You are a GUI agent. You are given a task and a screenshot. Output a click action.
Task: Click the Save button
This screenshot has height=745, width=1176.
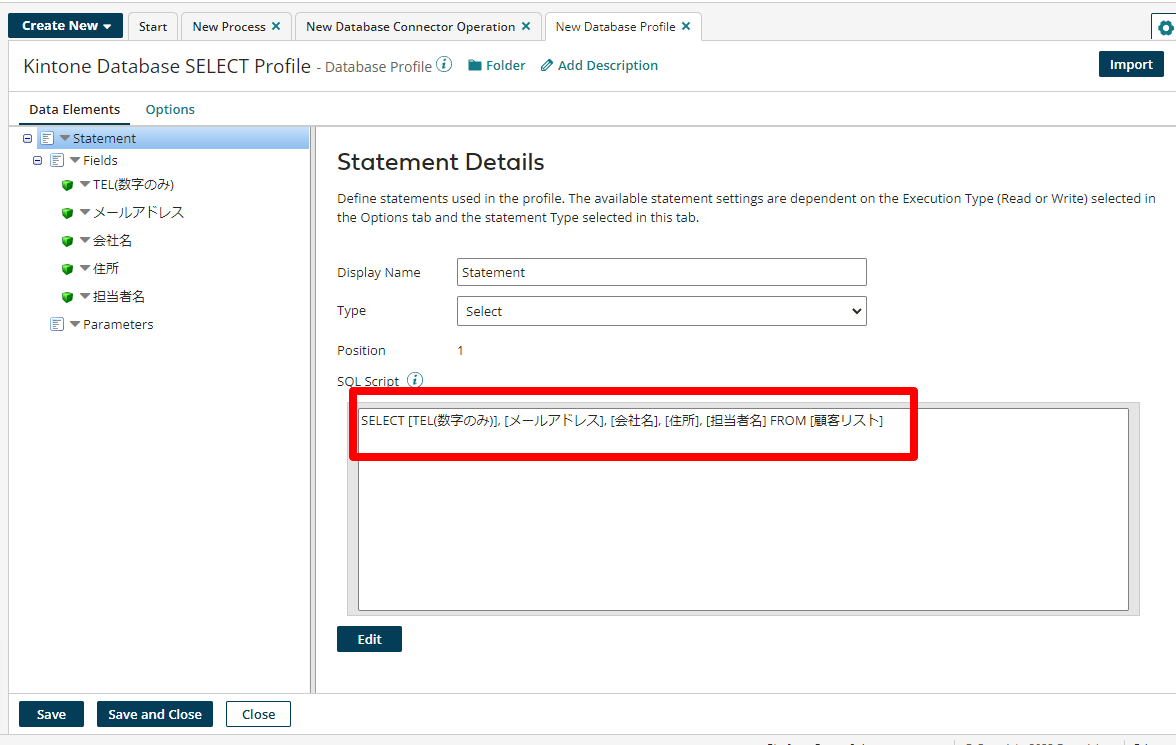(x=51, y=714)
